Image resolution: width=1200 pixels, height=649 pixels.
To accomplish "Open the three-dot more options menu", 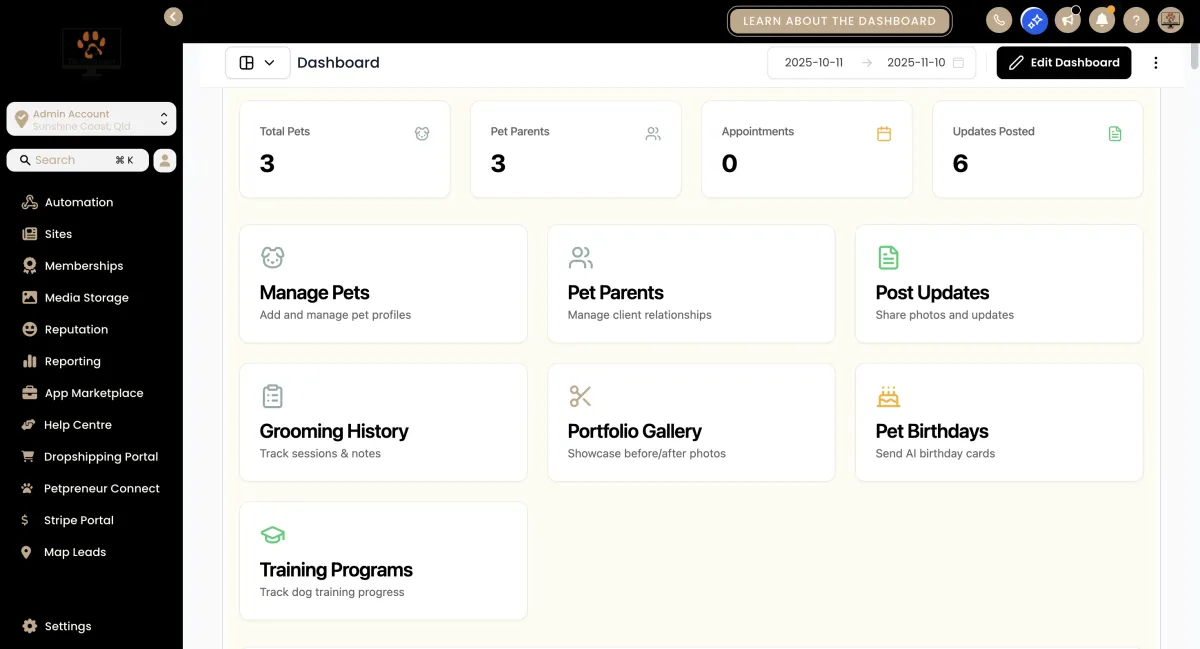I will coord(1156,63).
